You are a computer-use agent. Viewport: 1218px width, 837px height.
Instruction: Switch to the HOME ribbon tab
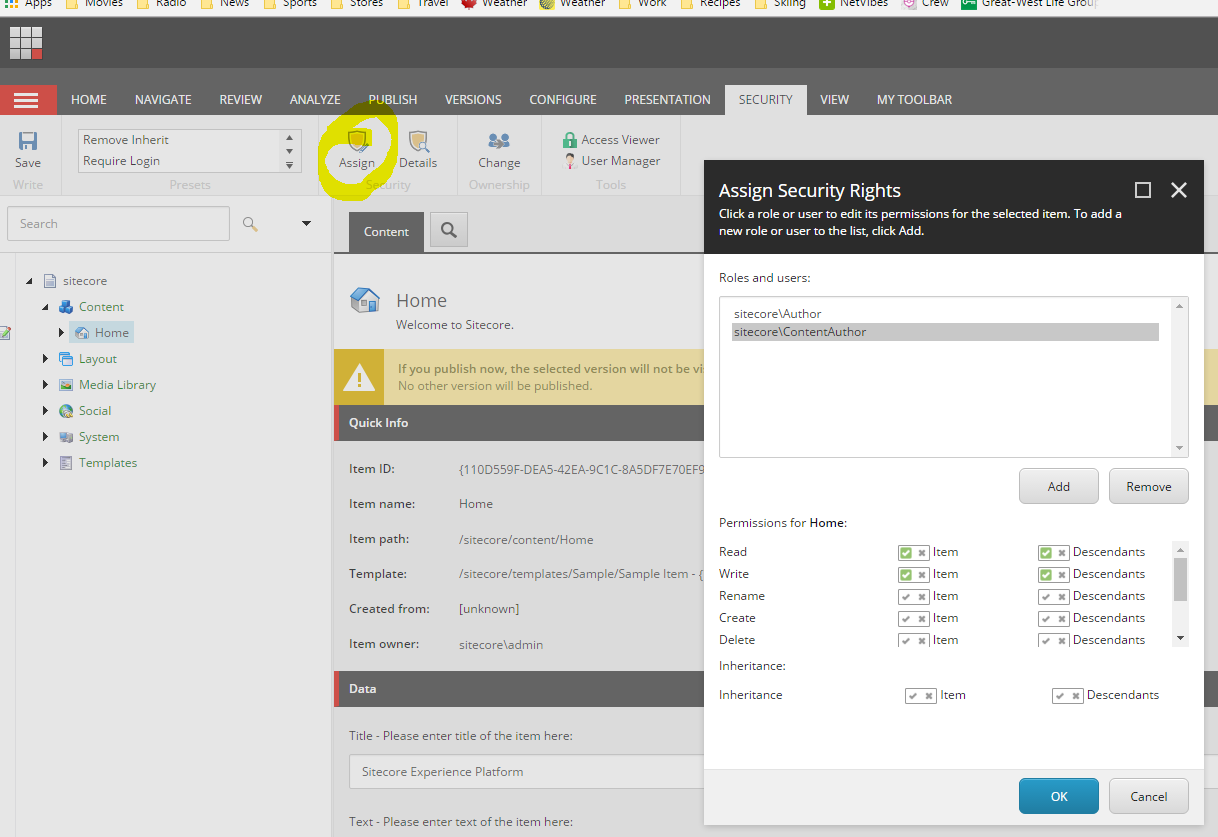coord(89,100)
